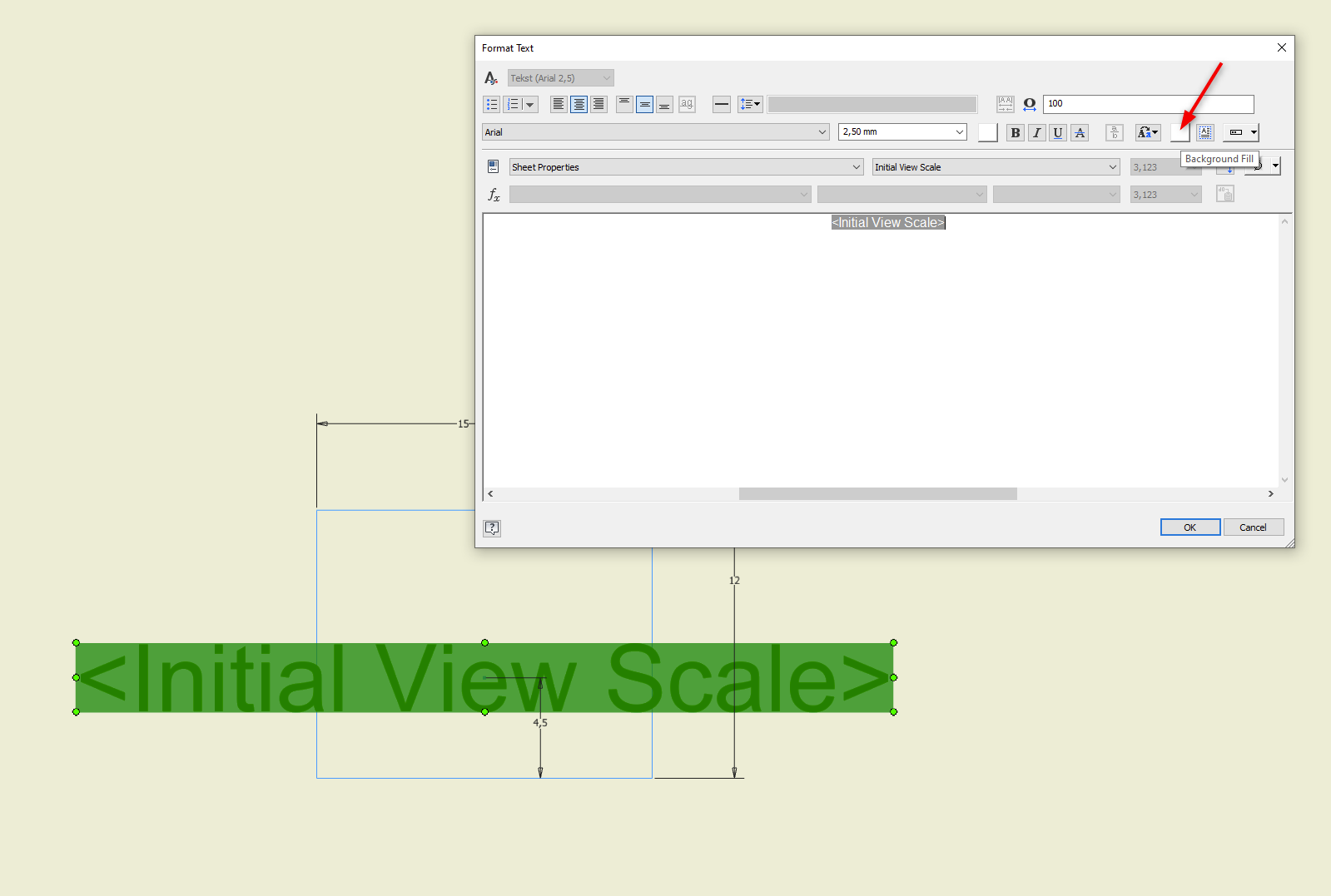Align text to middle vertically
The width and height of the screenshot is (1331, 896).
coord(644,104)
